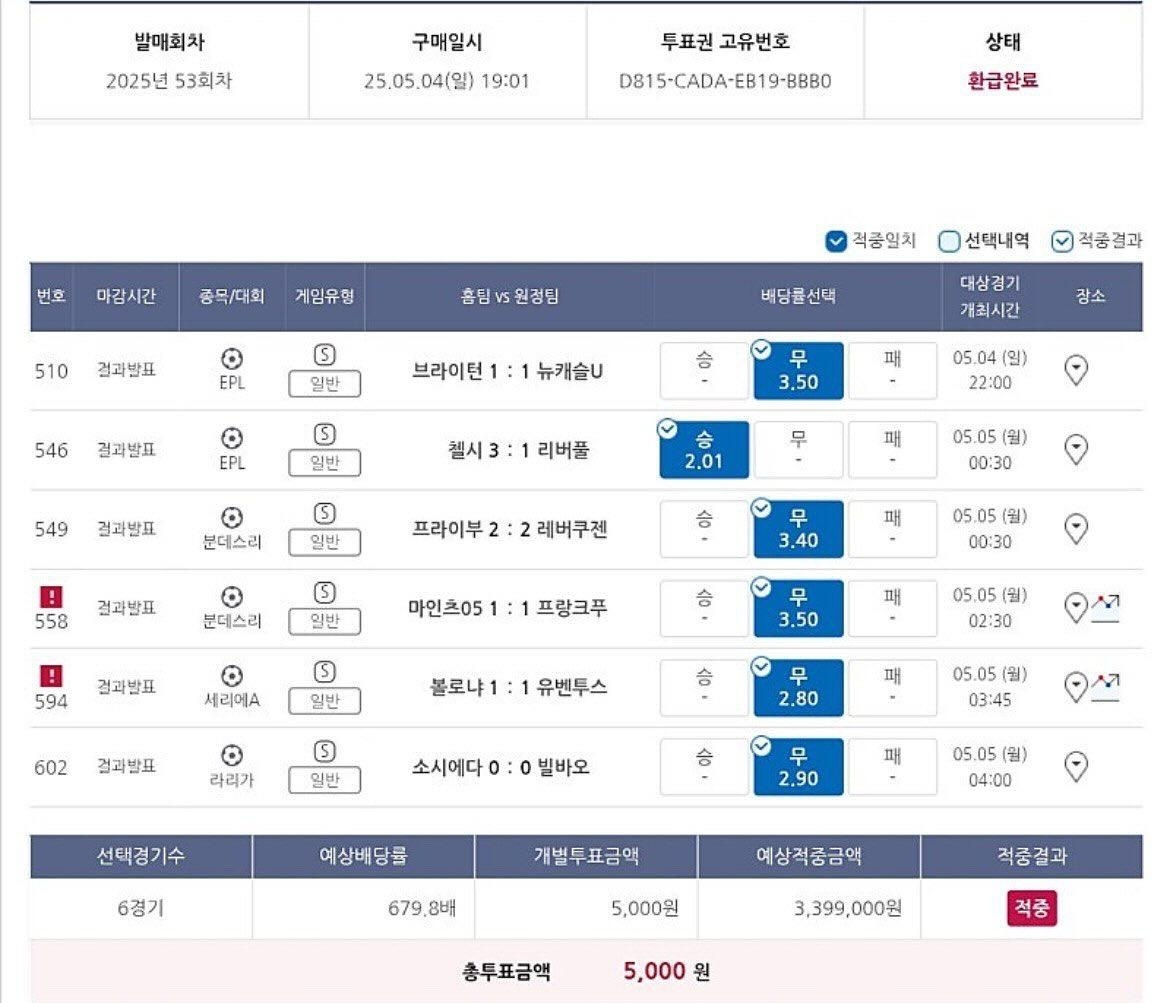Select the 승 2.01 odds for Chelsea match
This screenshot has height=1003, width=1170.
(704, 450)
